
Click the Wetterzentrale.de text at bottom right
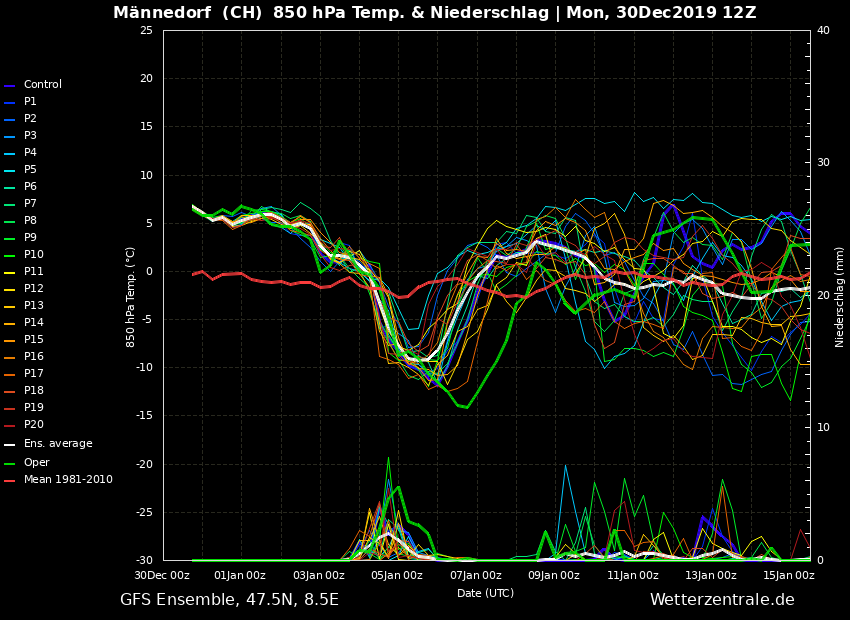point(722,600)
